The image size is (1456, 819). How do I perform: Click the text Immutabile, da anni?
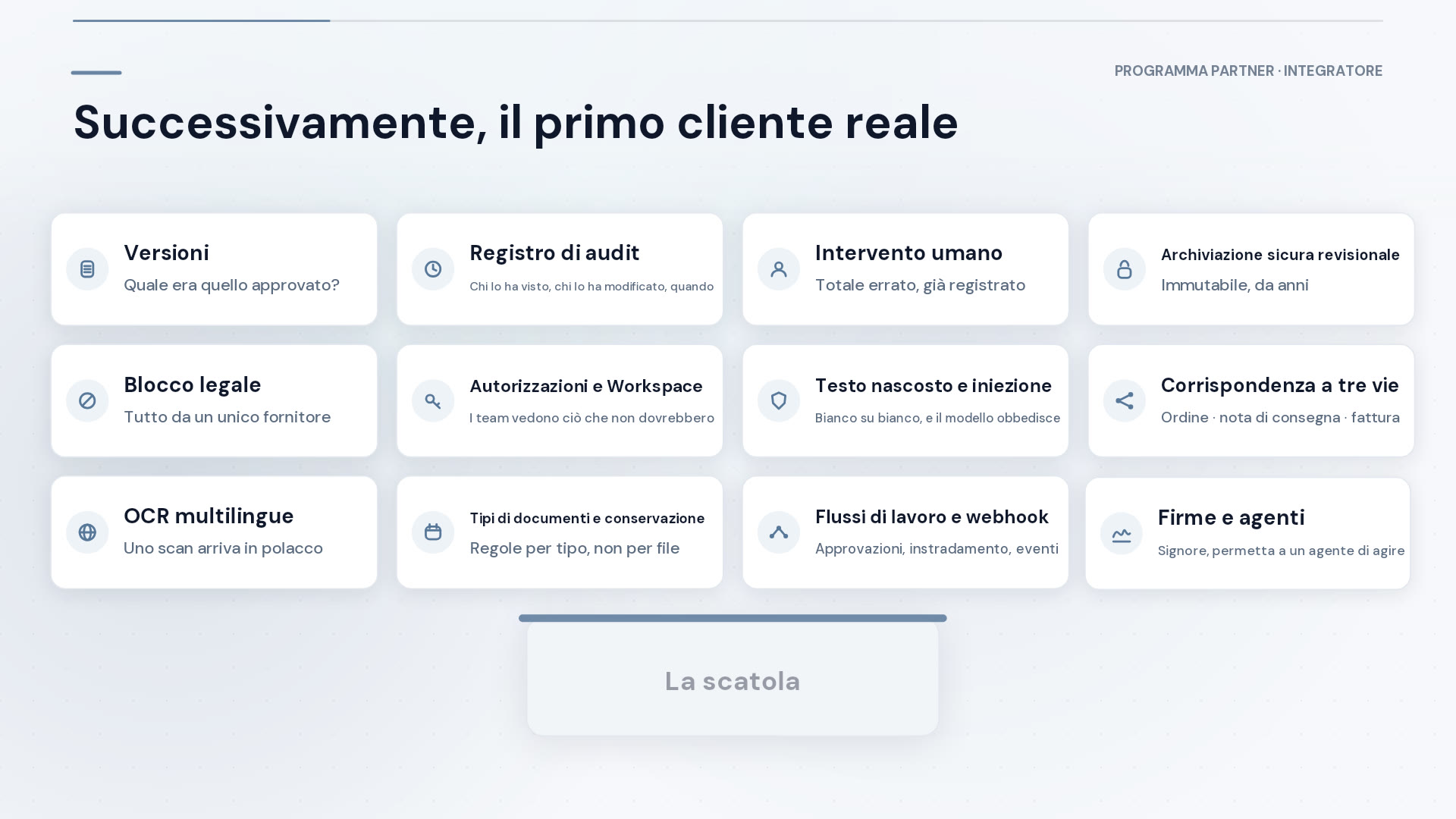pos(1235,285)
